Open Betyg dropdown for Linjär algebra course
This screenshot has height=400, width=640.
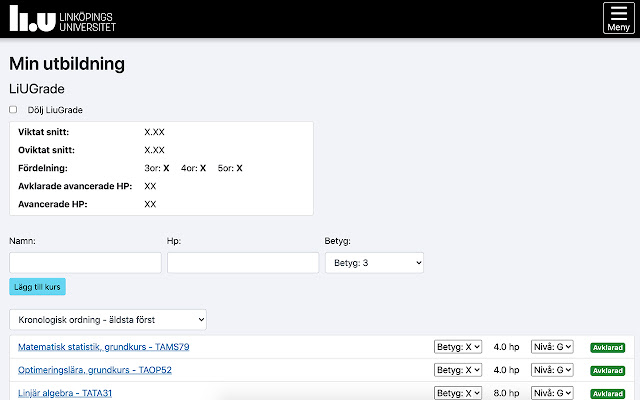tap(458, 393)
